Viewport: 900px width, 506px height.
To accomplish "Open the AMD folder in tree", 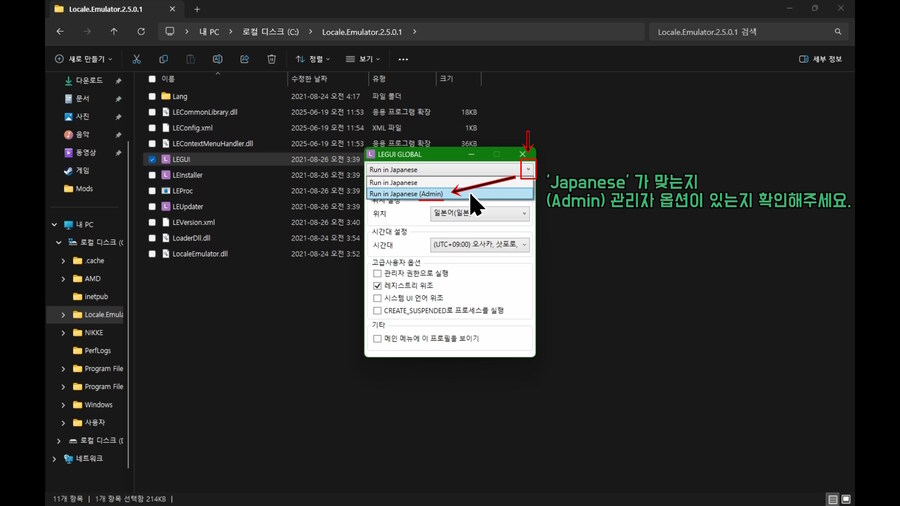I will click(x=92, y=279).
